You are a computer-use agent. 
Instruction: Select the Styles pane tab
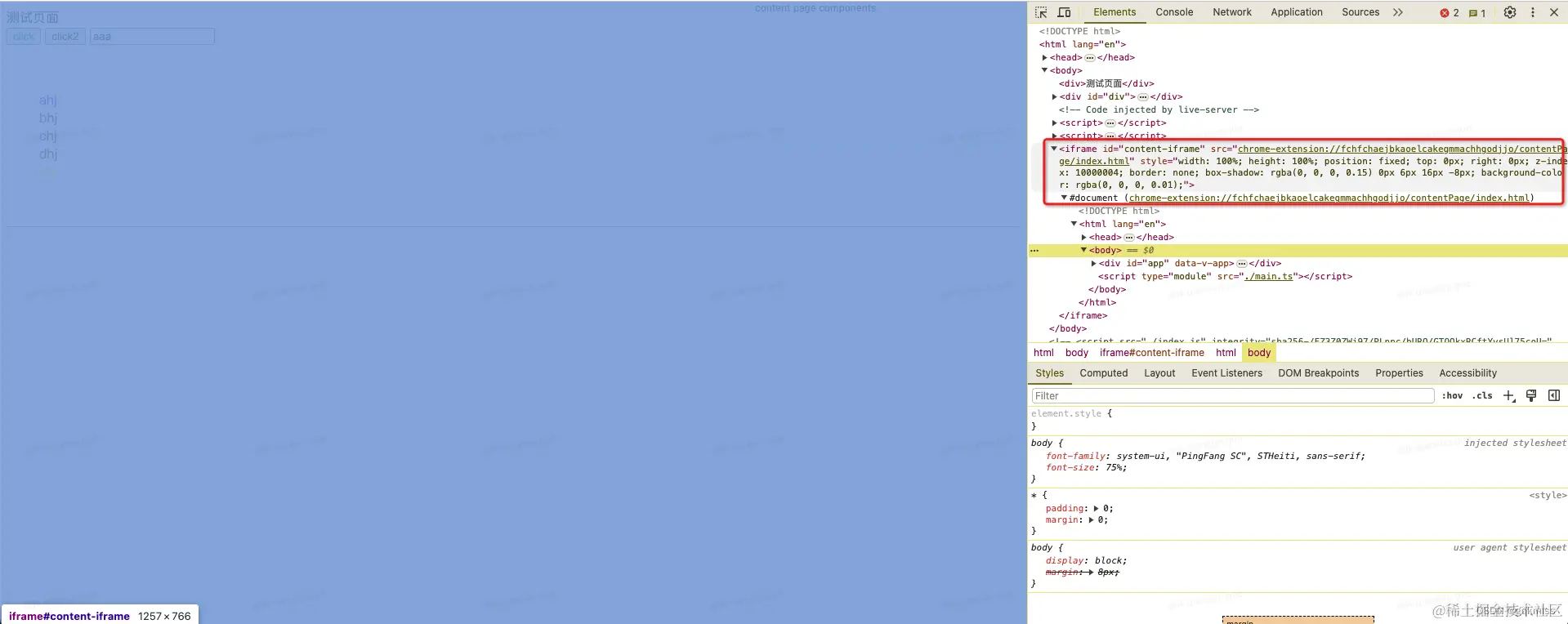tap(1049, 373)
